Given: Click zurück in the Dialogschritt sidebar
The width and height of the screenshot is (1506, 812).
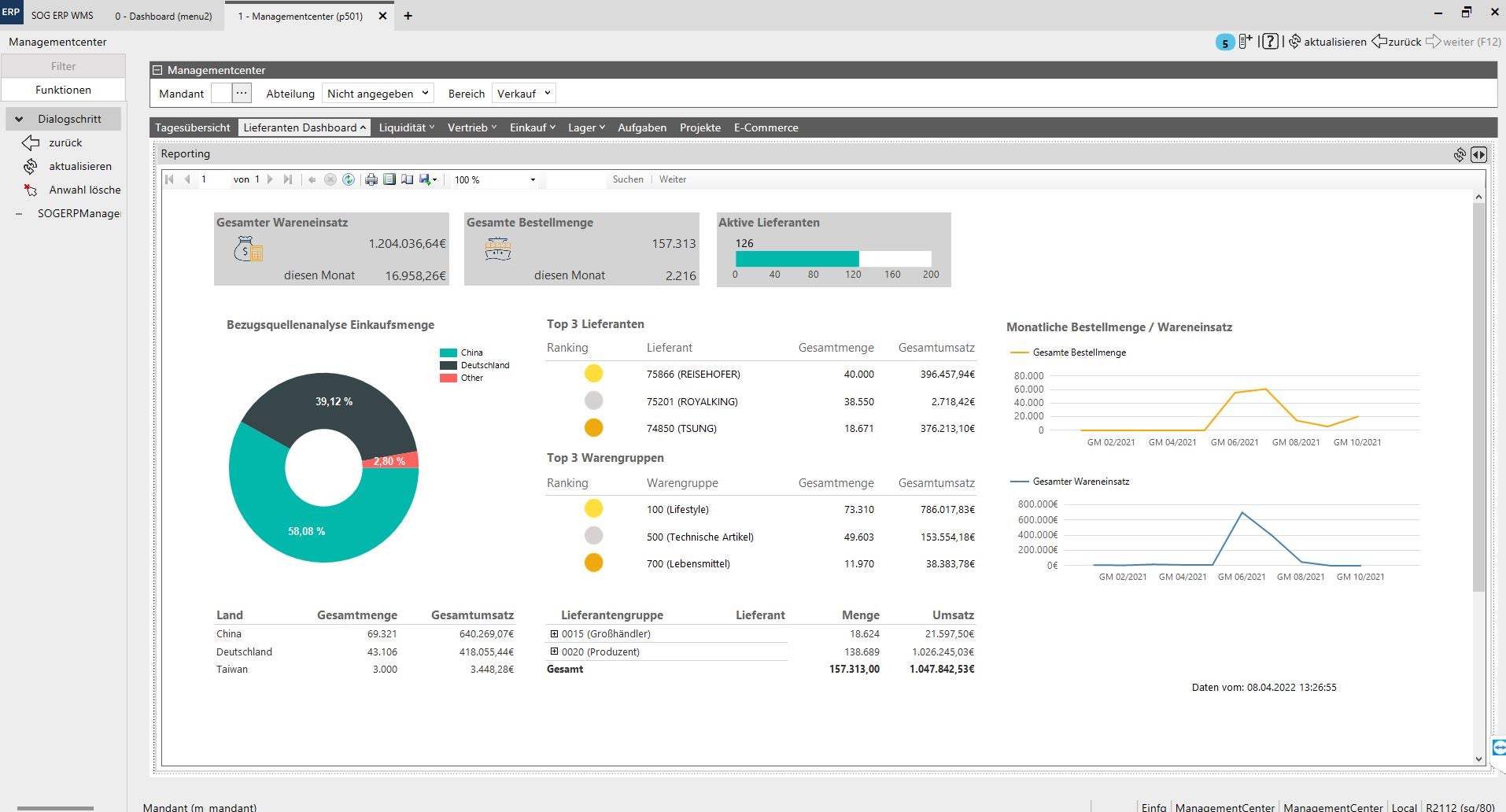Looking at the screenshot, I should point(65,142).
